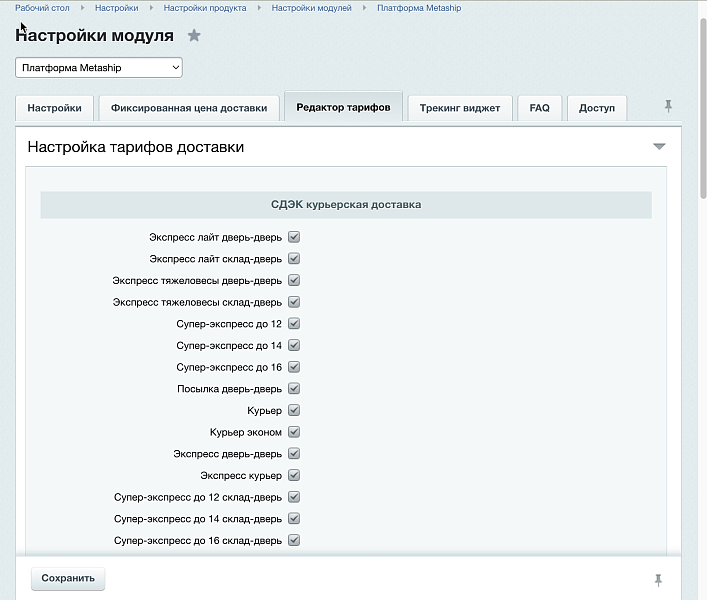707x600 pixels.
Task: Open the Фиксированная цена доставки tab
Action: click(x=189, y=108)
